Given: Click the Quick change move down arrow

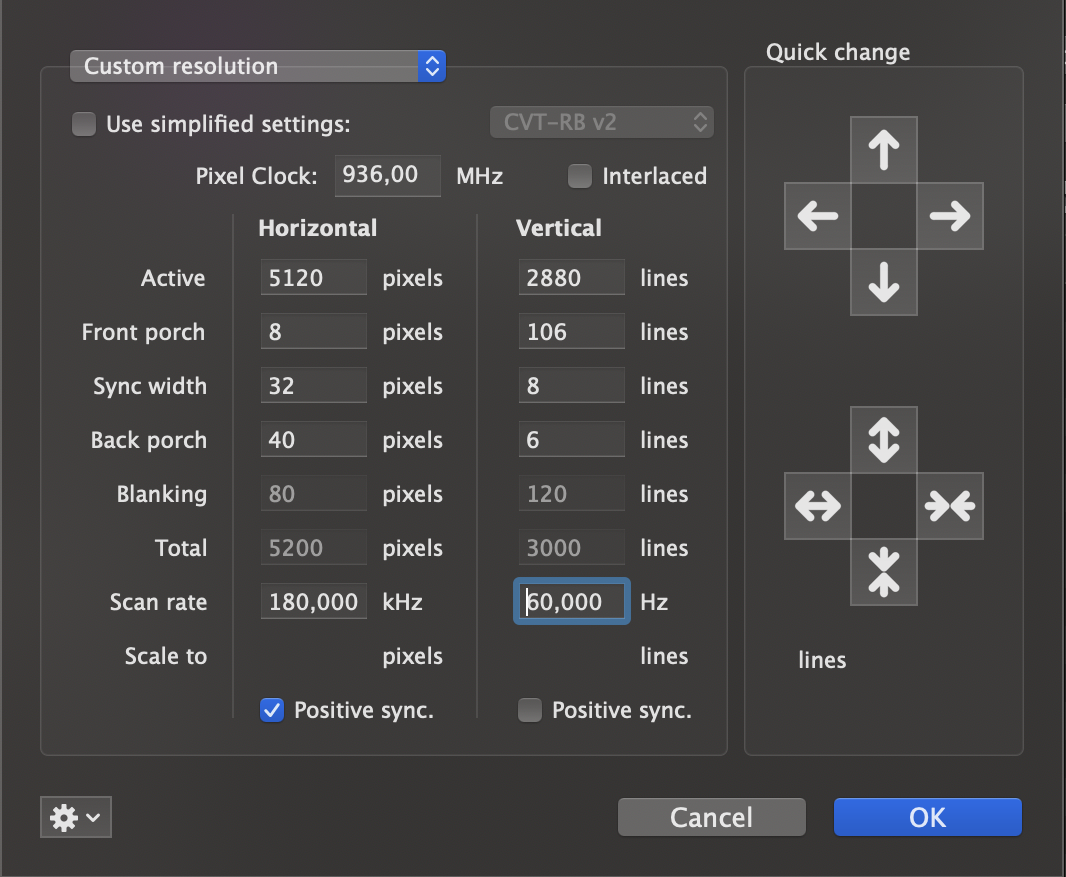Looking at the screenshot, I should coord(884,282).
